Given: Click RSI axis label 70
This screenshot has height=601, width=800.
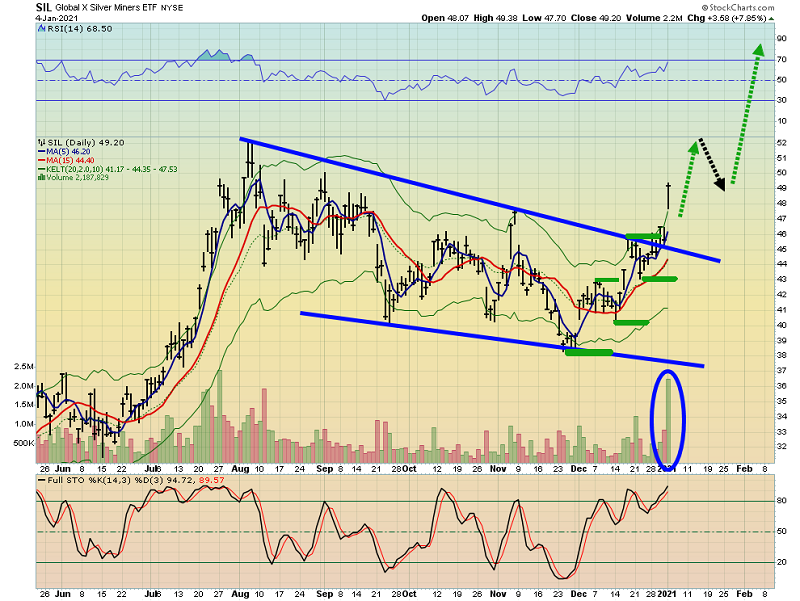Looking at the screenshot, I should 781,60.
